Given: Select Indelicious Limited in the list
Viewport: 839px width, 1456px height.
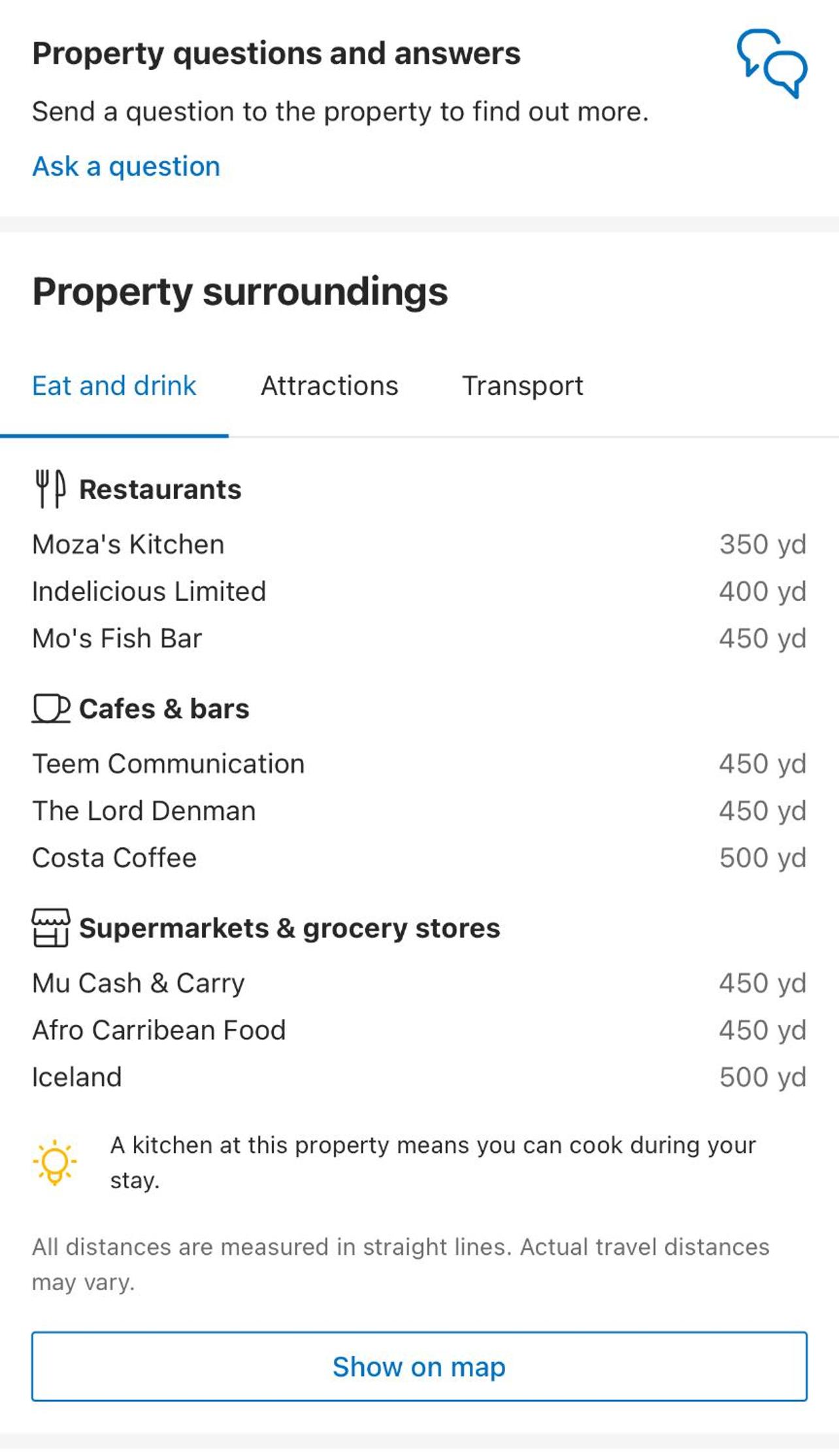Looking at the screenshot, I should [x=419, y=592].
